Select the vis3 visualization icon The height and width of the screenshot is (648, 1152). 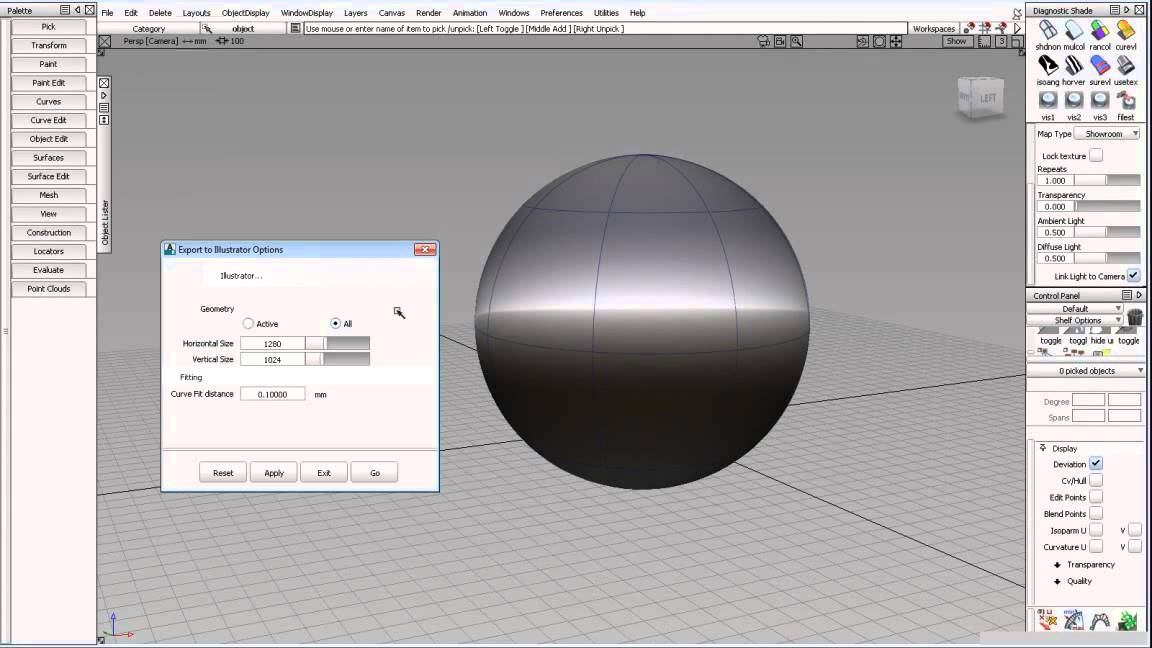tap(1100, 101)
